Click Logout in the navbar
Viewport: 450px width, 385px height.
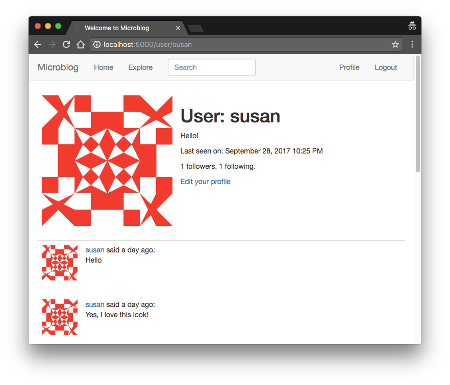(x=386, y=67)
